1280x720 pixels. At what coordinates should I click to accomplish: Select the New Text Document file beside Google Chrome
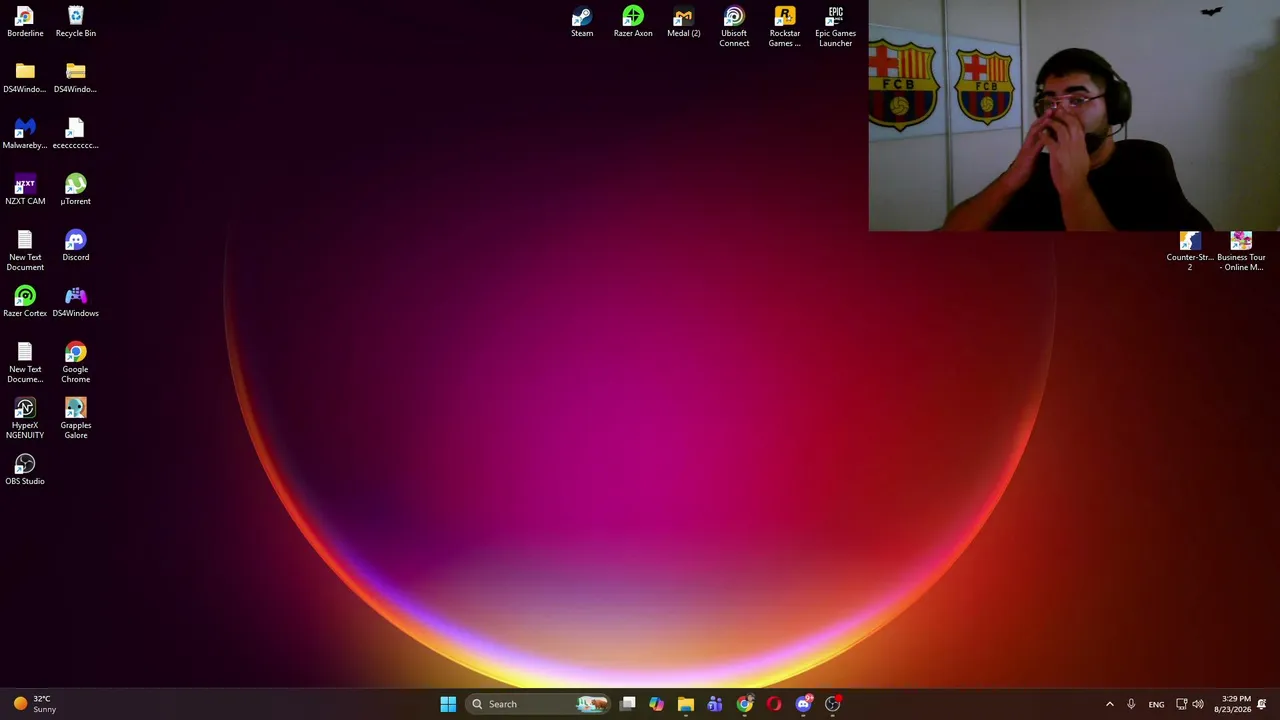coord(25,363)
